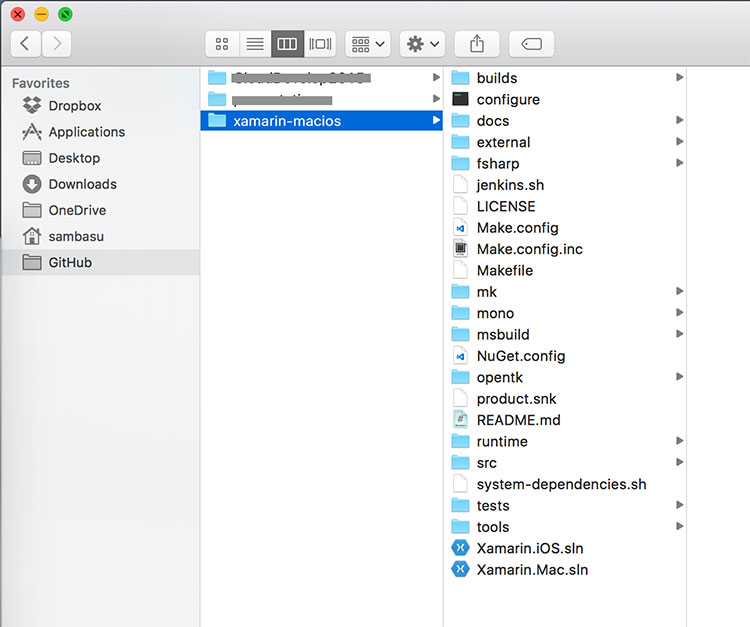
Task: Select the Makefile entry
Action: click(x=565, y=270)
